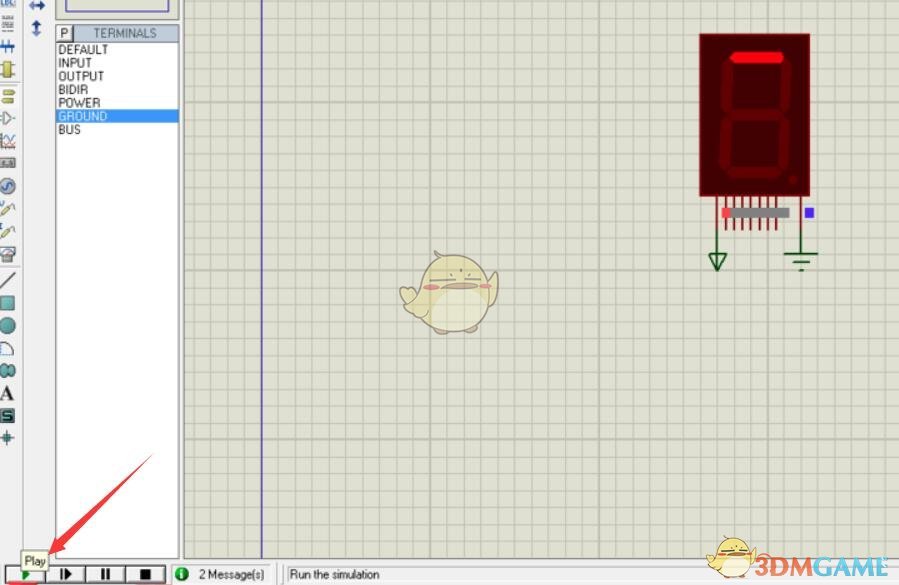Screen dimensions: 899x585
Task: Select the Current Probe mode icon
Action: point(7,231)
